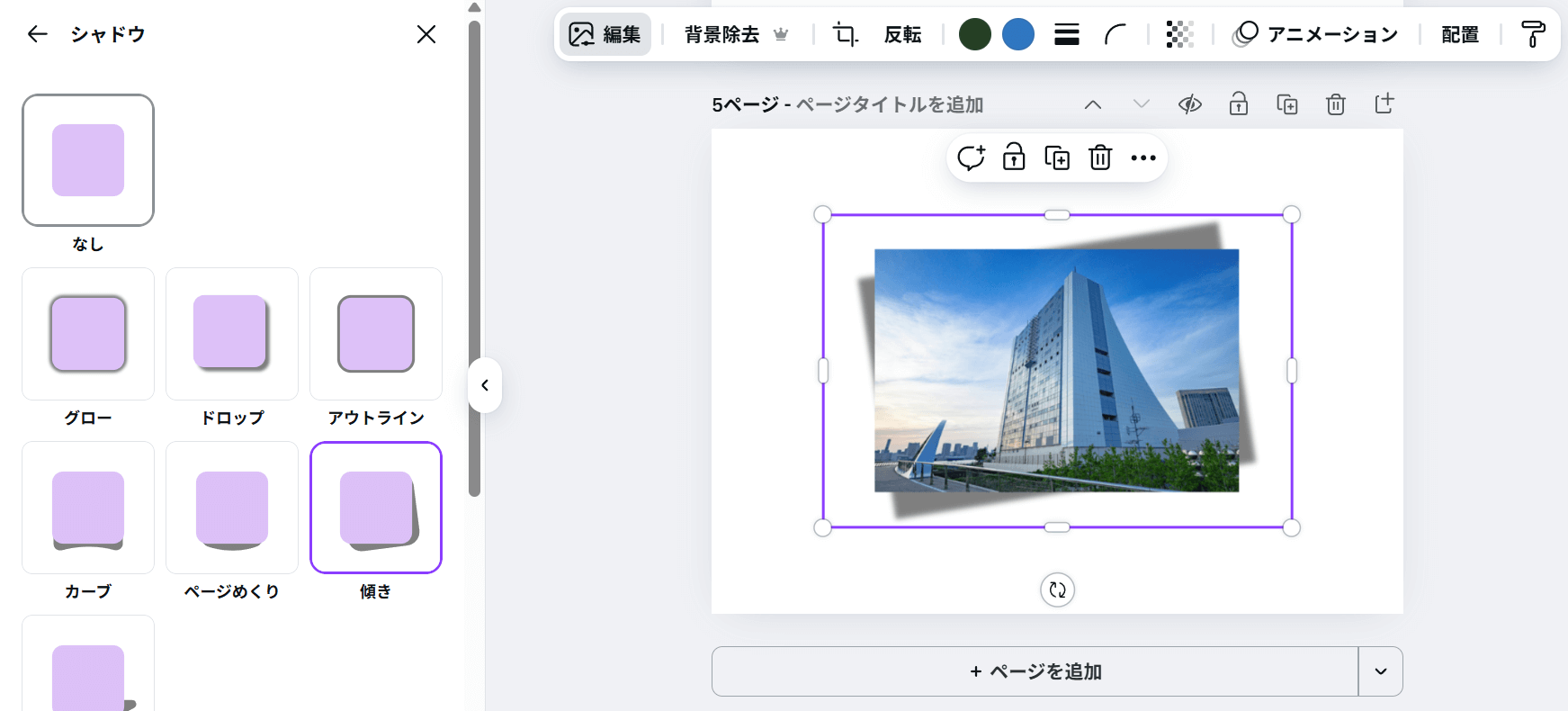
Task: Click the crown icon next to 背景除去
Action: point(781,34)
